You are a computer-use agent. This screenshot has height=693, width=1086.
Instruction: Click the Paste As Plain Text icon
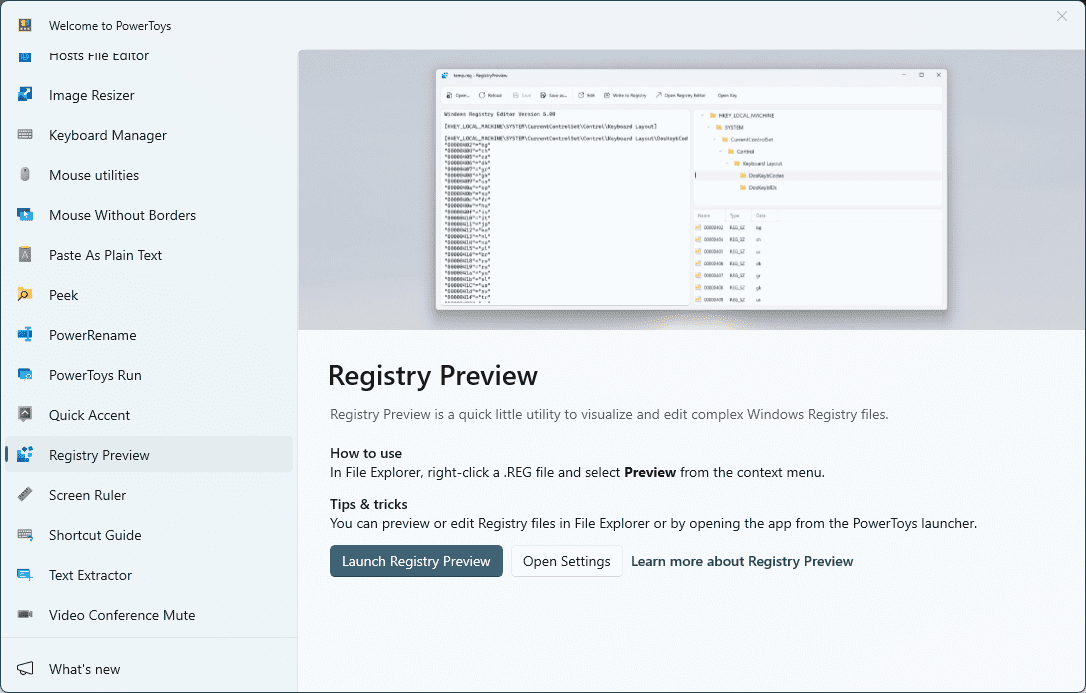[25, 254]
